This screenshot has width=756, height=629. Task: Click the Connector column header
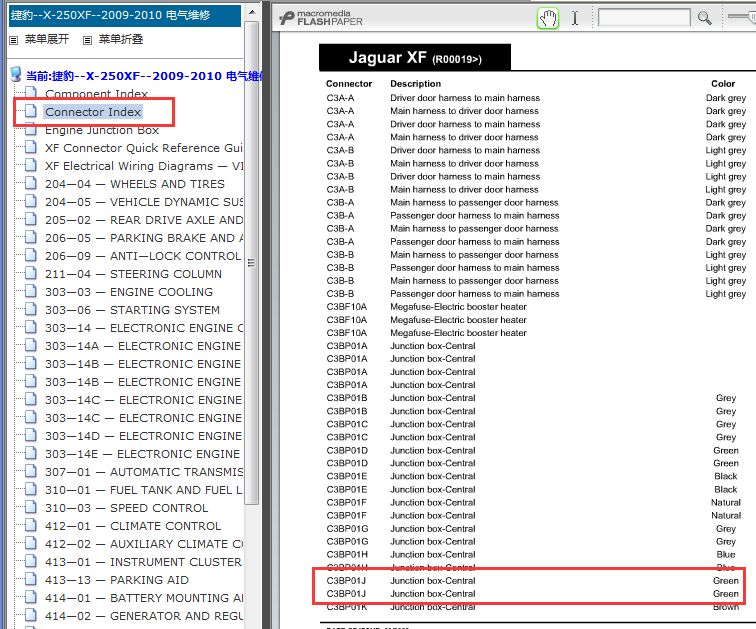point(349,84)
